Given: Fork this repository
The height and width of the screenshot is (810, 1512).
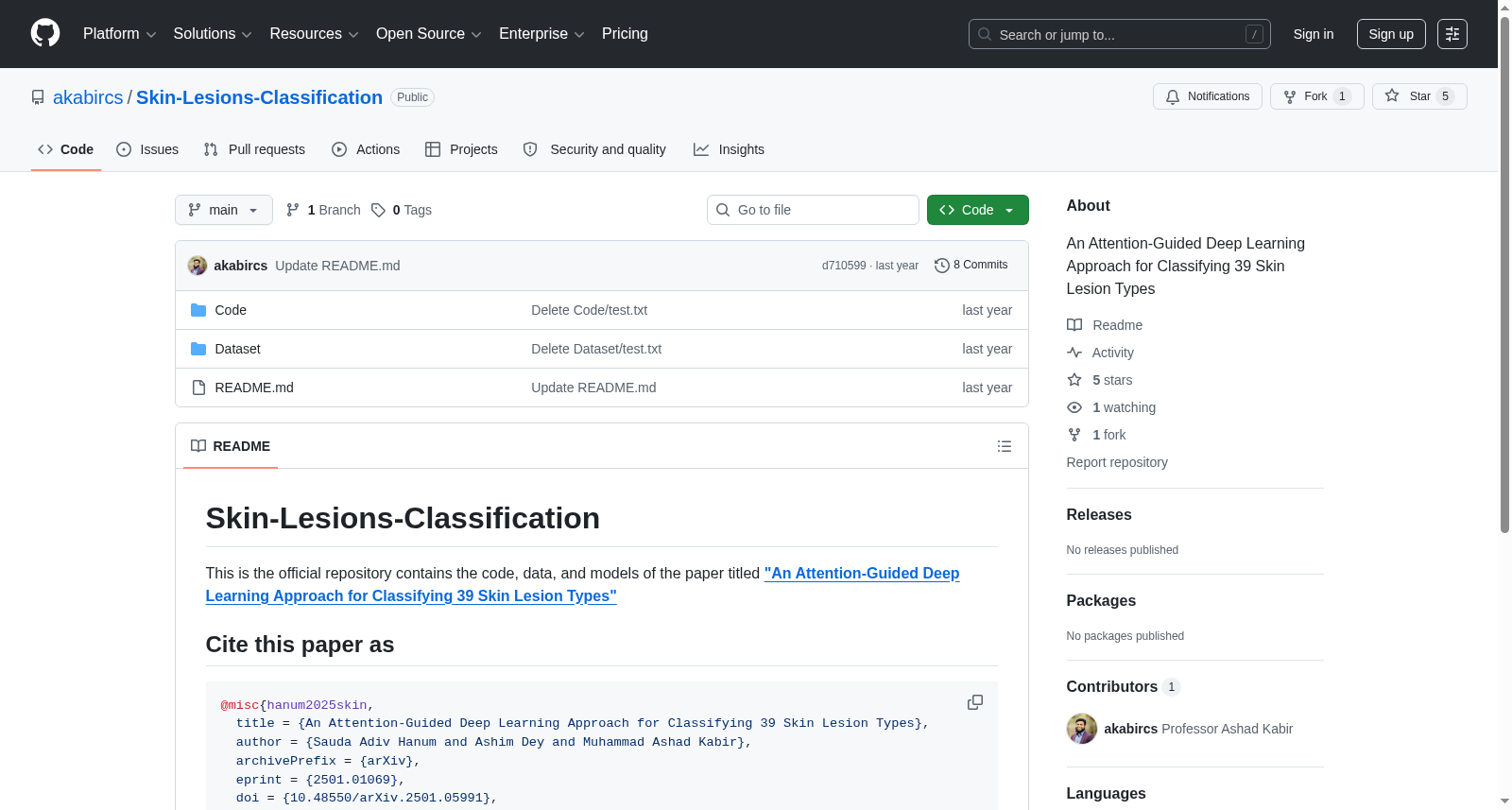Looking at the screenshot, I should (1317, 96).
